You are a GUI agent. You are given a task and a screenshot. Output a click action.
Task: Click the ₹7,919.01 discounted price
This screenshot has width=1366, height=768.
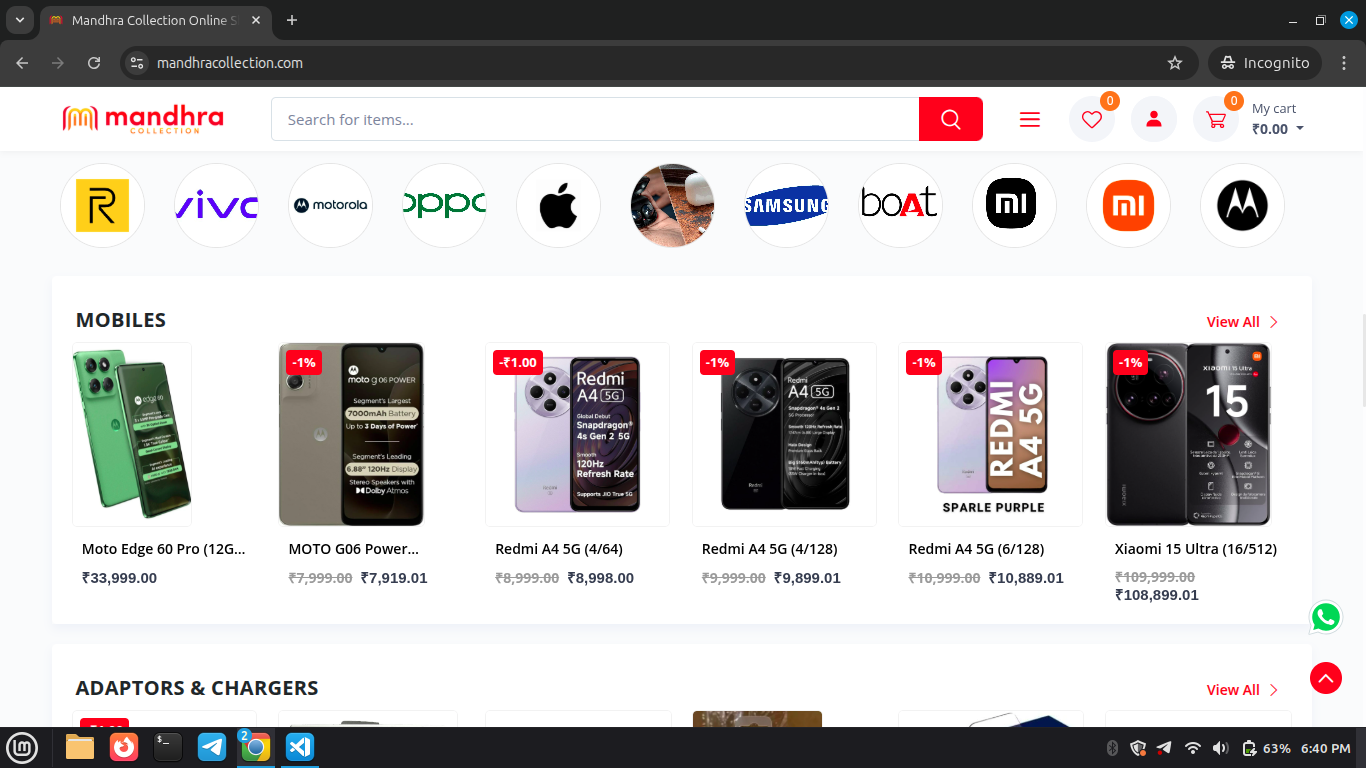tap(394, 578)
